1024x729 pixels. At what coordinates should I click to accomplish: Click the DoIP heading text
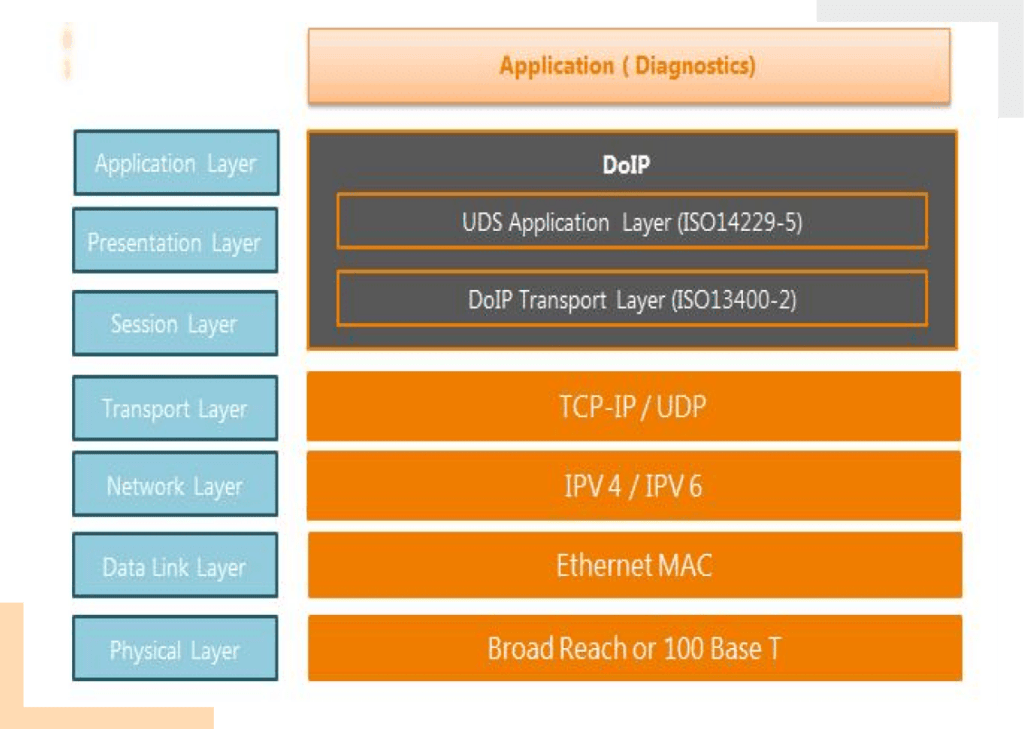tap(626, 166)
